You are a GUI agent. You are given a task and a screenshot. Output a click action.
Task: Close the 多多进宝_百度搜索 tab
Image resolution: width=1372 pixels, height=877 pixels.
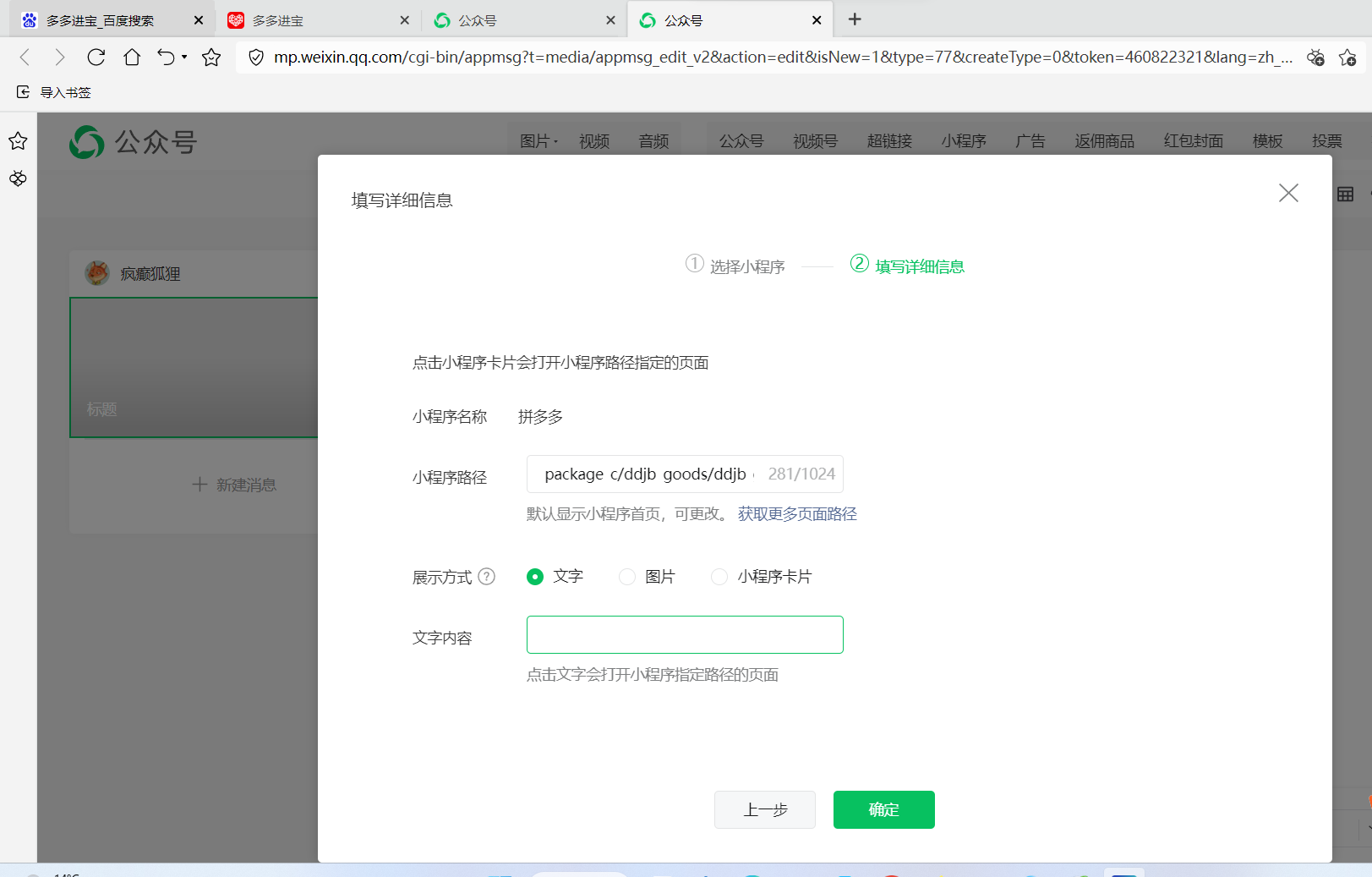199,20
